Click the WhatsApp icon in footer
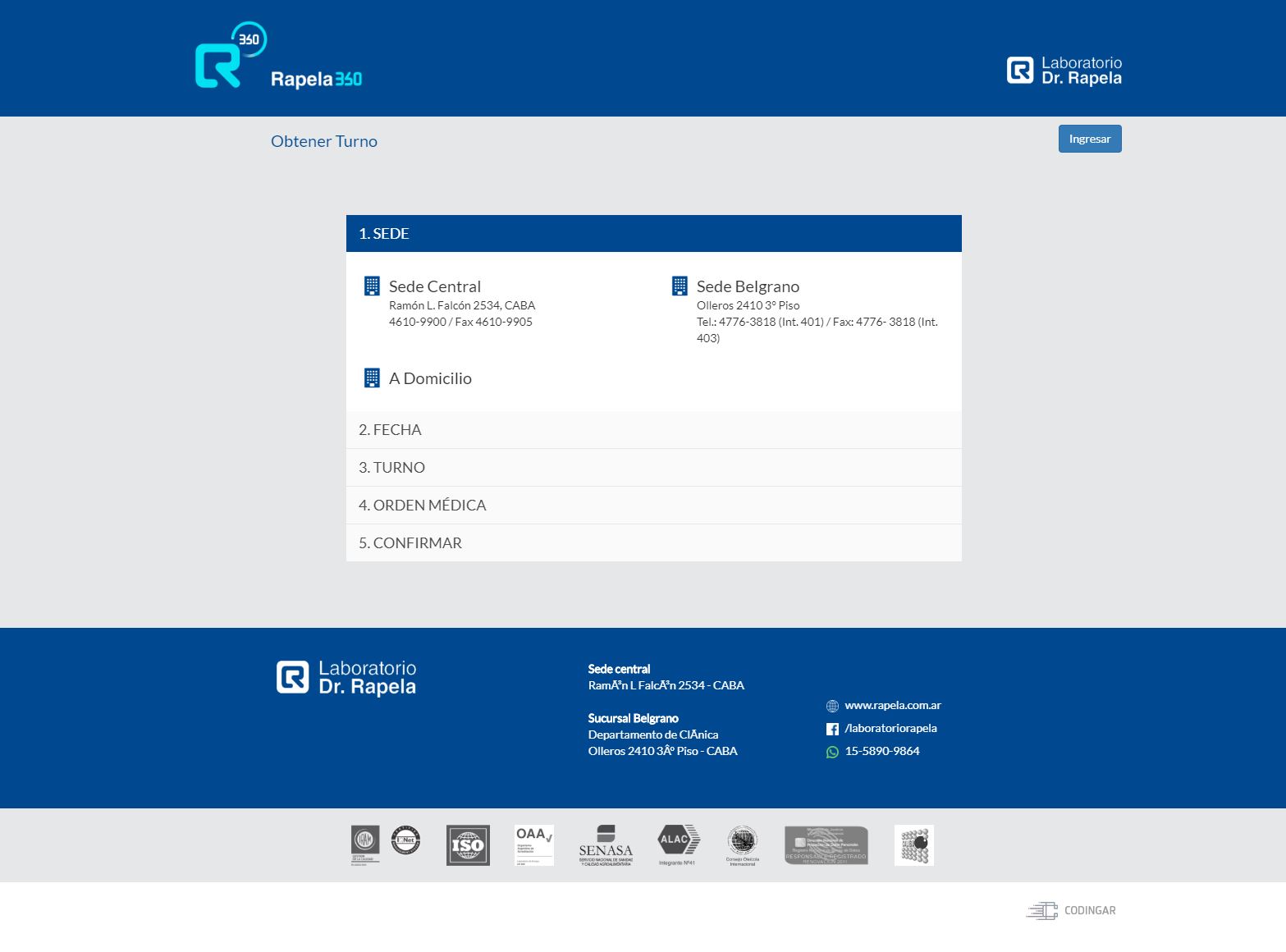Viewport: 1286px width, 952px height. 832,752
